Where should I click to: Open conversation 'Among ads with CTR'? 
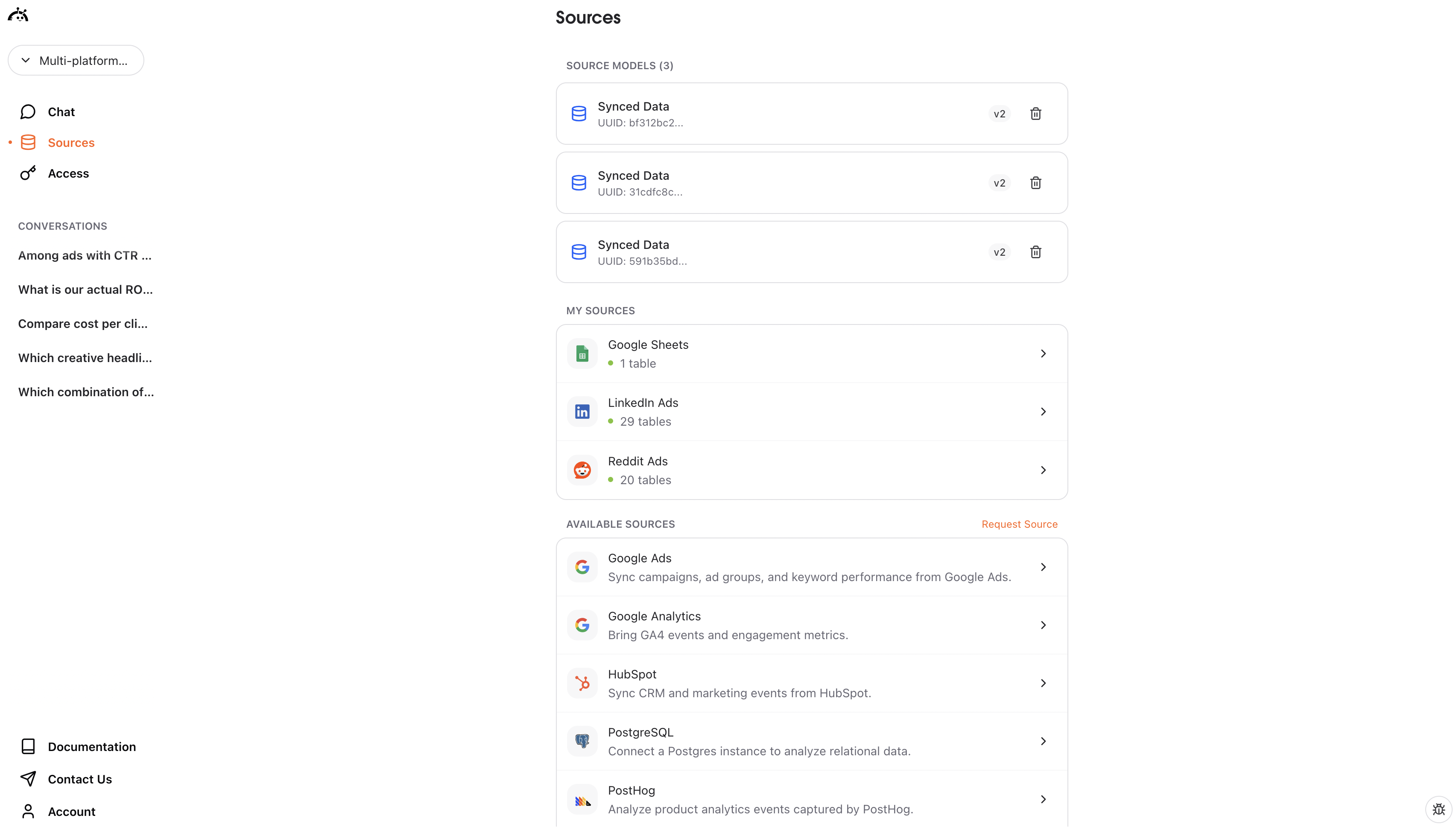pyautogui.click(x=85, y=255)
